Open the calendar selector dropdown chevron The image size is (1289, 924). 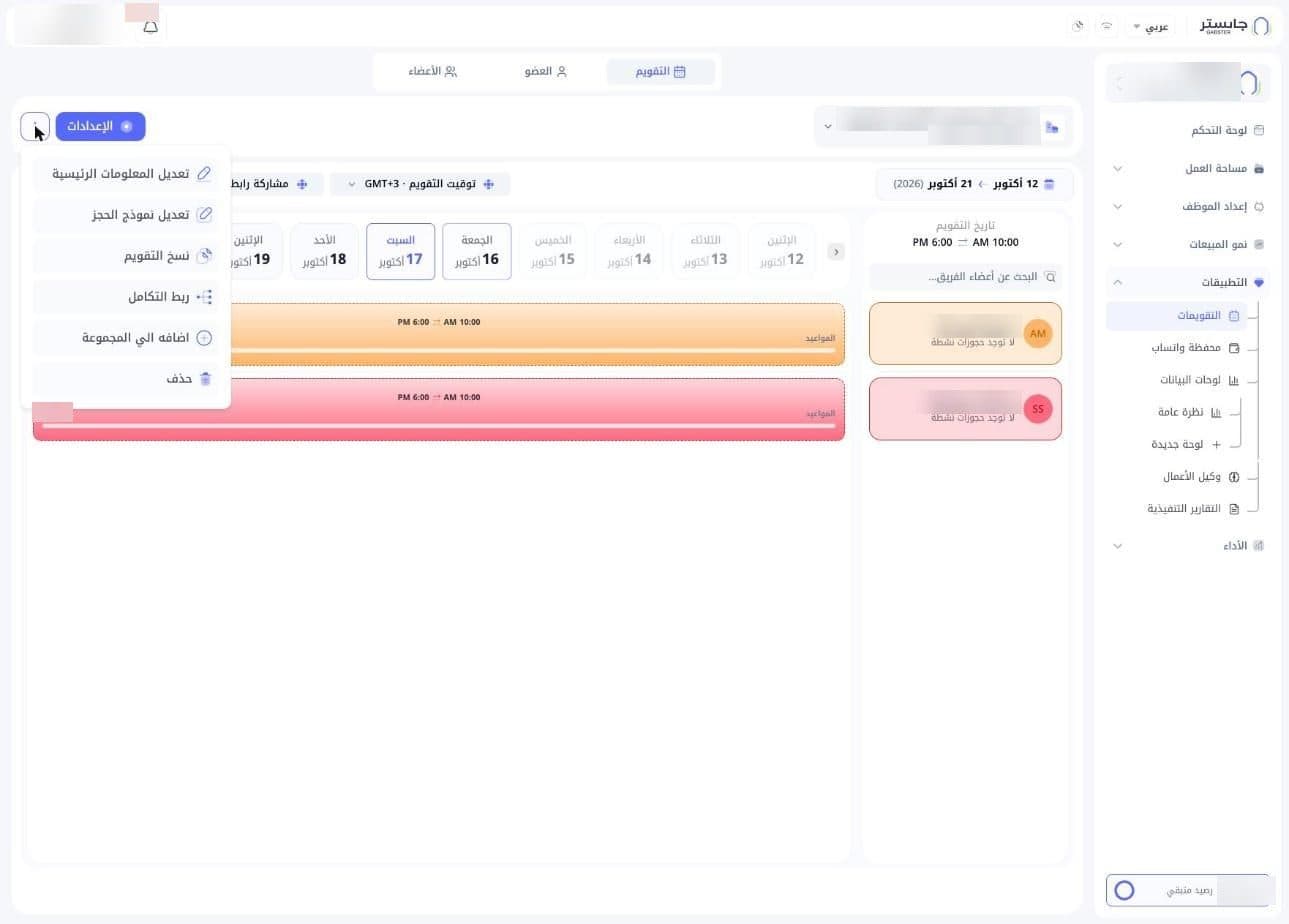coord(827,127)
